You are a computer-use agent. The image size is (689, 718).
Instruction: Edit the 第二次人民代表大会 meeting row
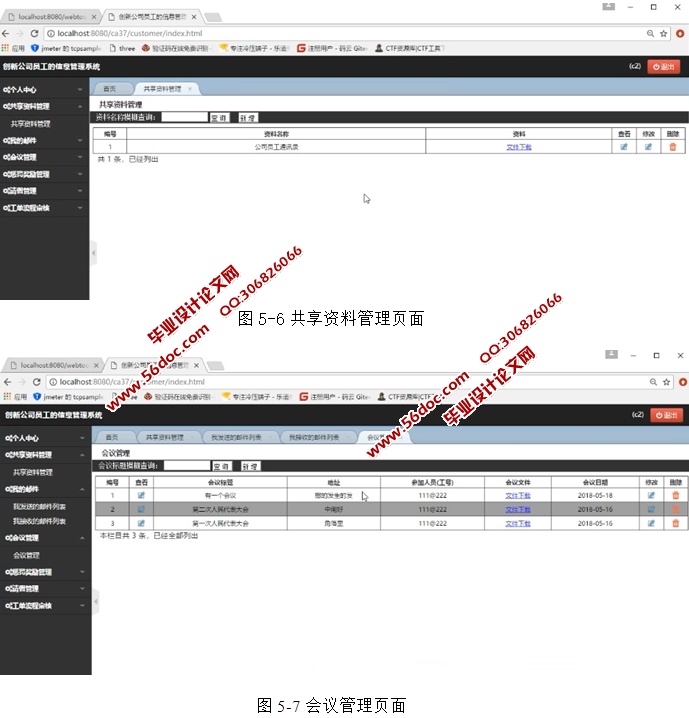tap(651, 509)
